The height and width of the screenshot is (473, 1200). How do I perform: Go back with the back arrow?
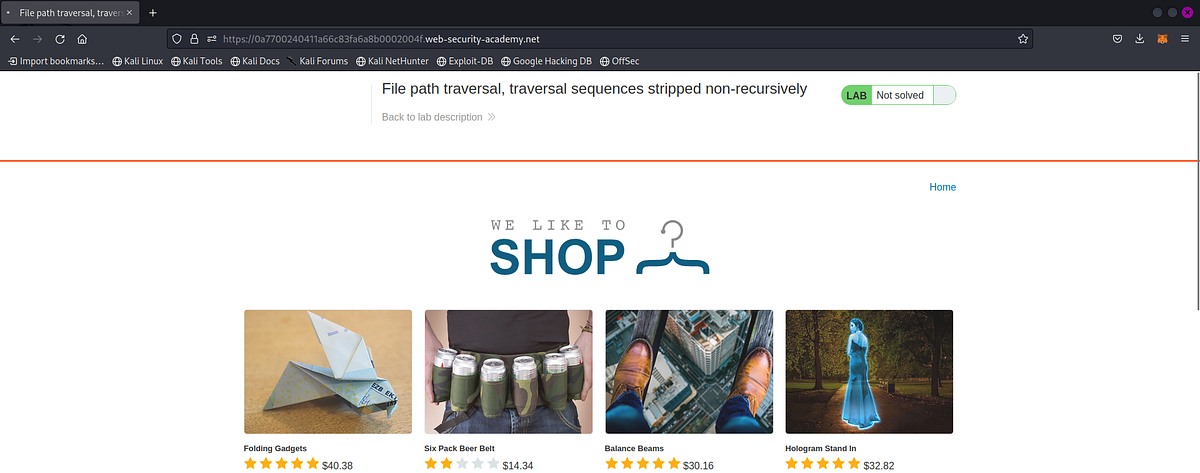pos(15,39)
